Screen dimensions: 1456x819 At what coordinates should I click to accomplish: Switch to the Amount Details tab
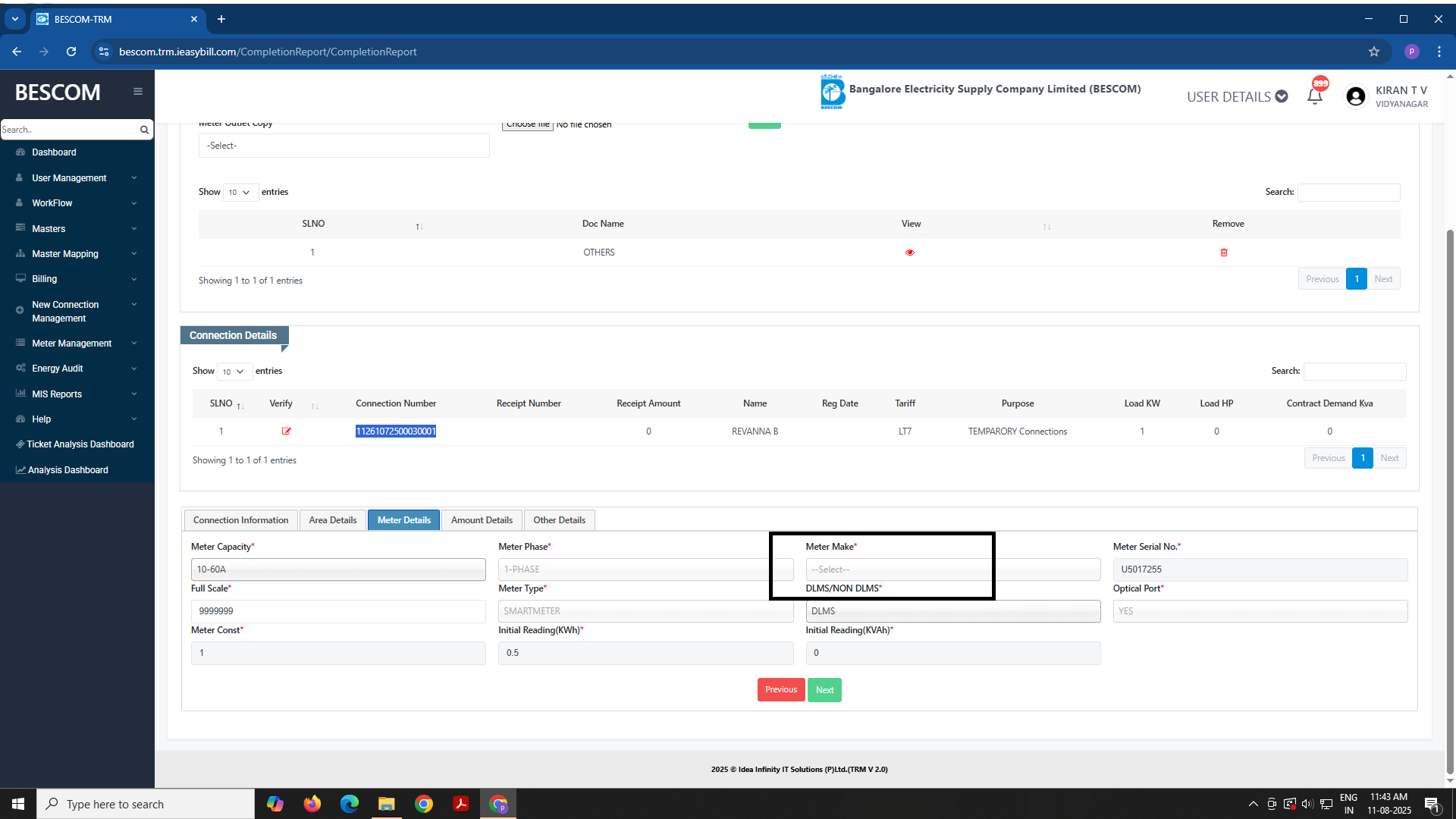coord(482,520)
